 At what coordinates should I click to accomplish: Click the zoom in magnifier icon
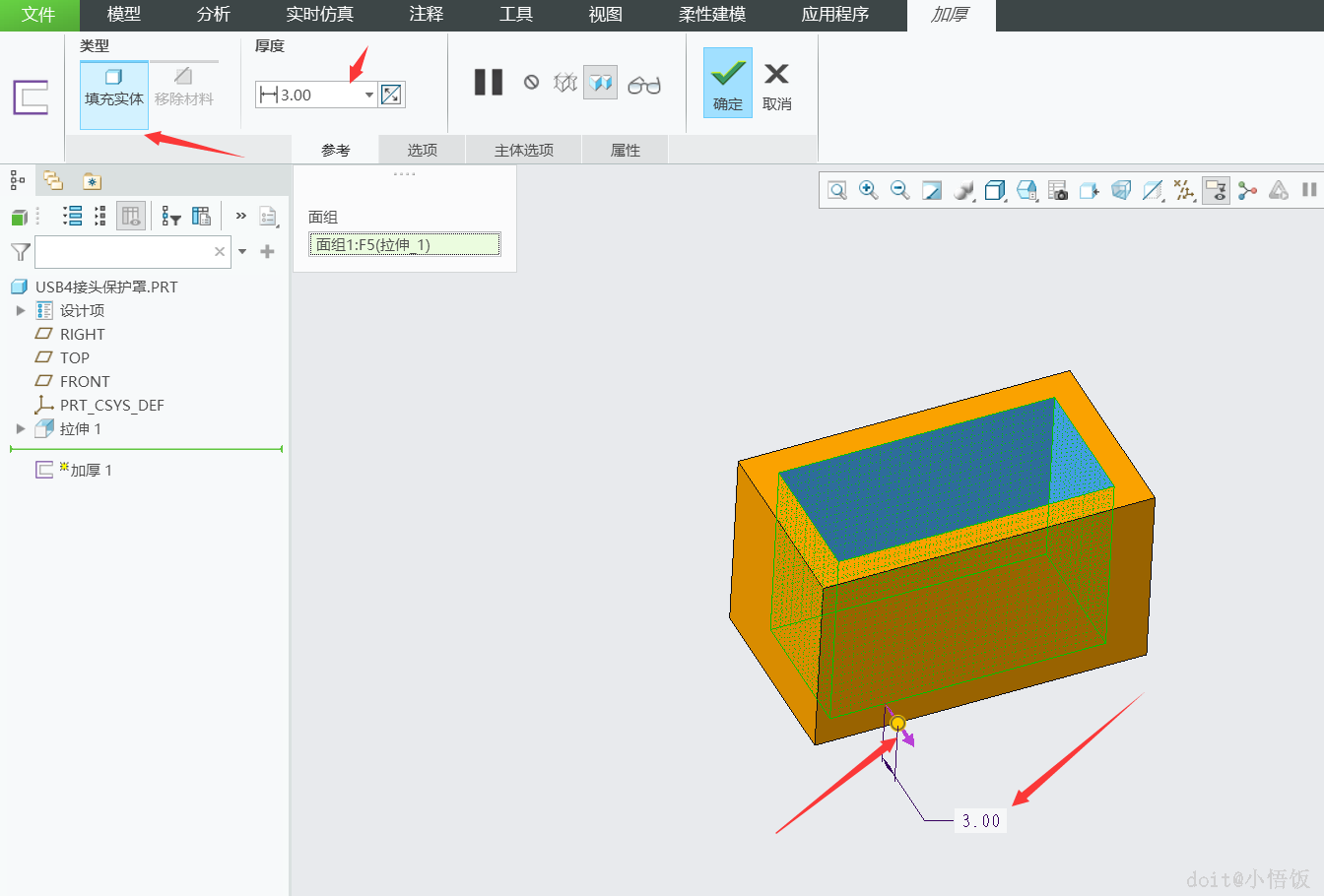pos(868,190)
